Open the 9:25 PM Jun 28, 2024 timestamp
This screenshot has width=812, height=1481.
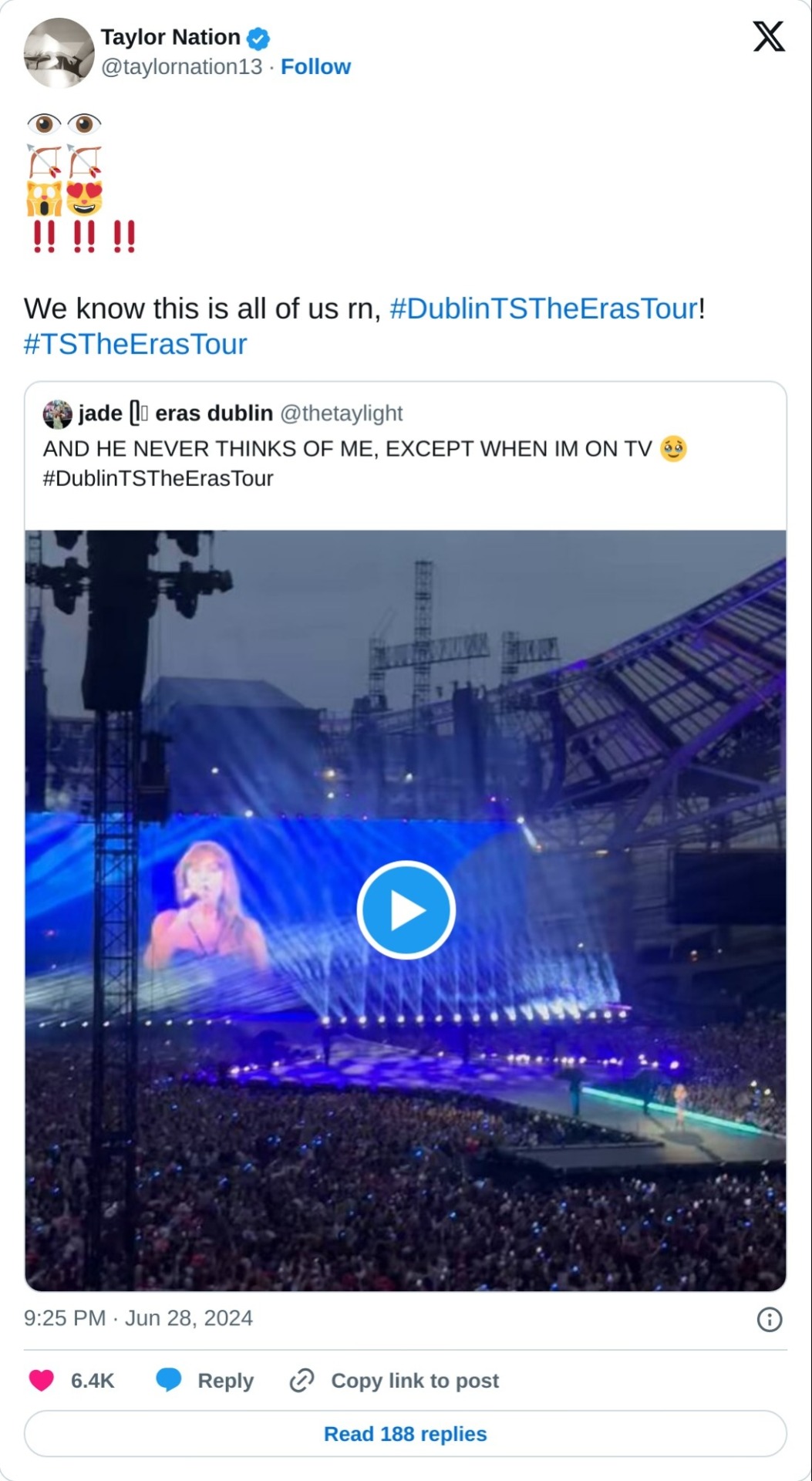click(x=139, y=1317)
